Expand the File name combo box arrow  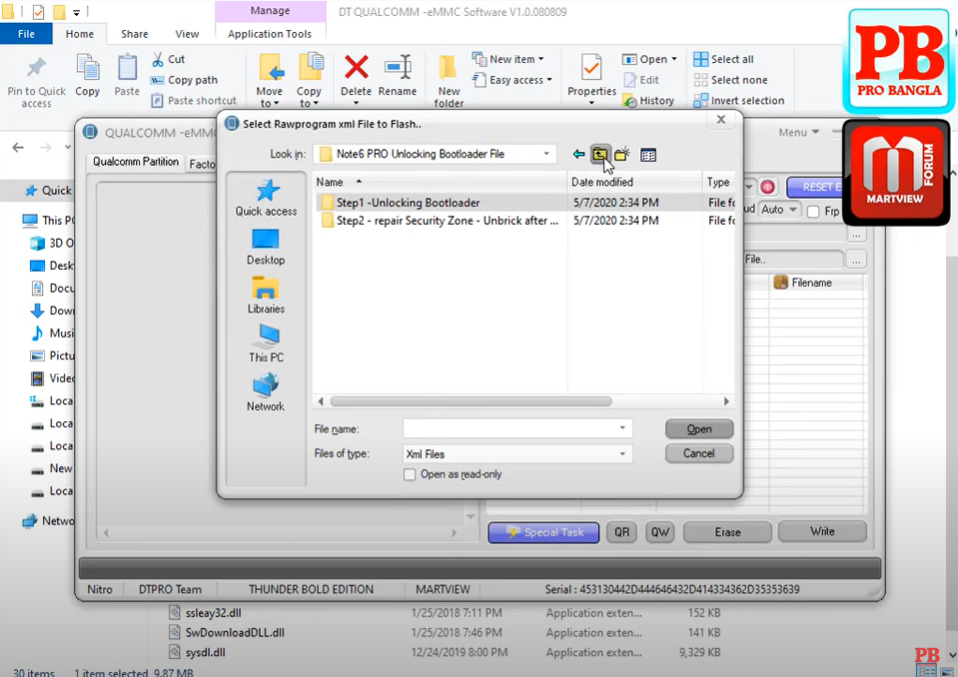tap(622, 428)
